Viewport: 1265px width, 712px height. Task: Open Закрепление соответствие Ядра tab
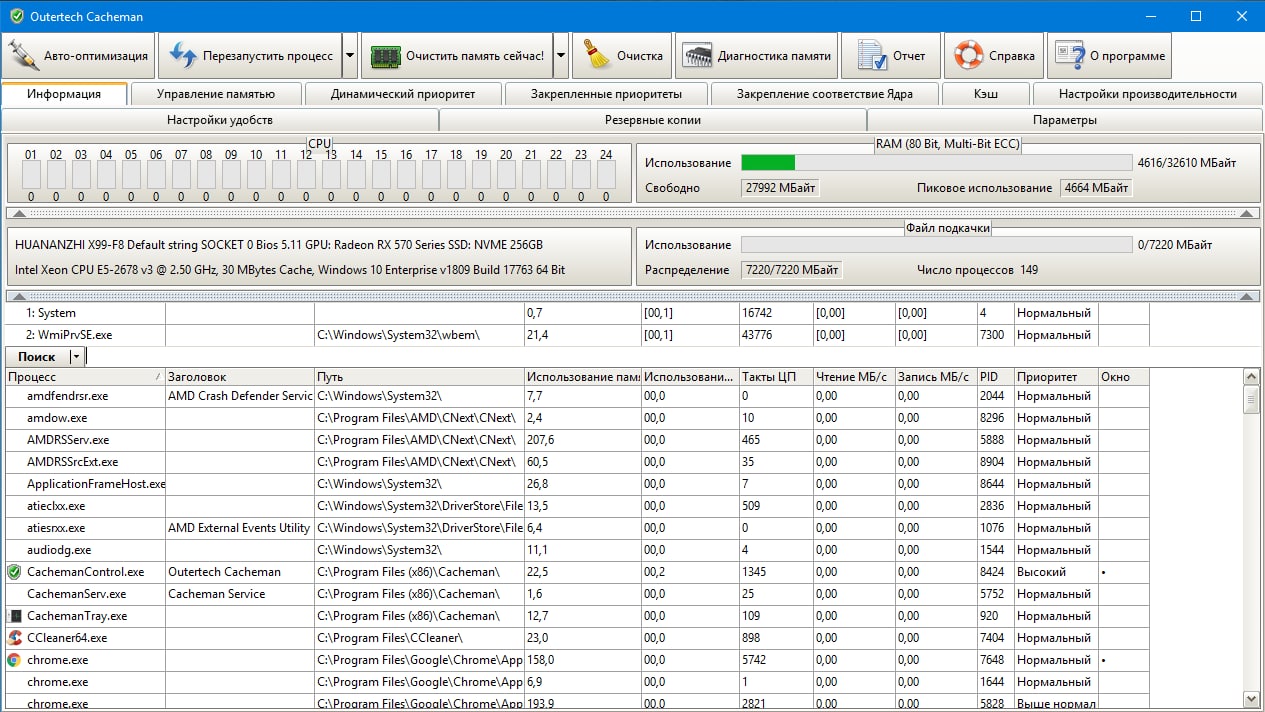point(825,94)
